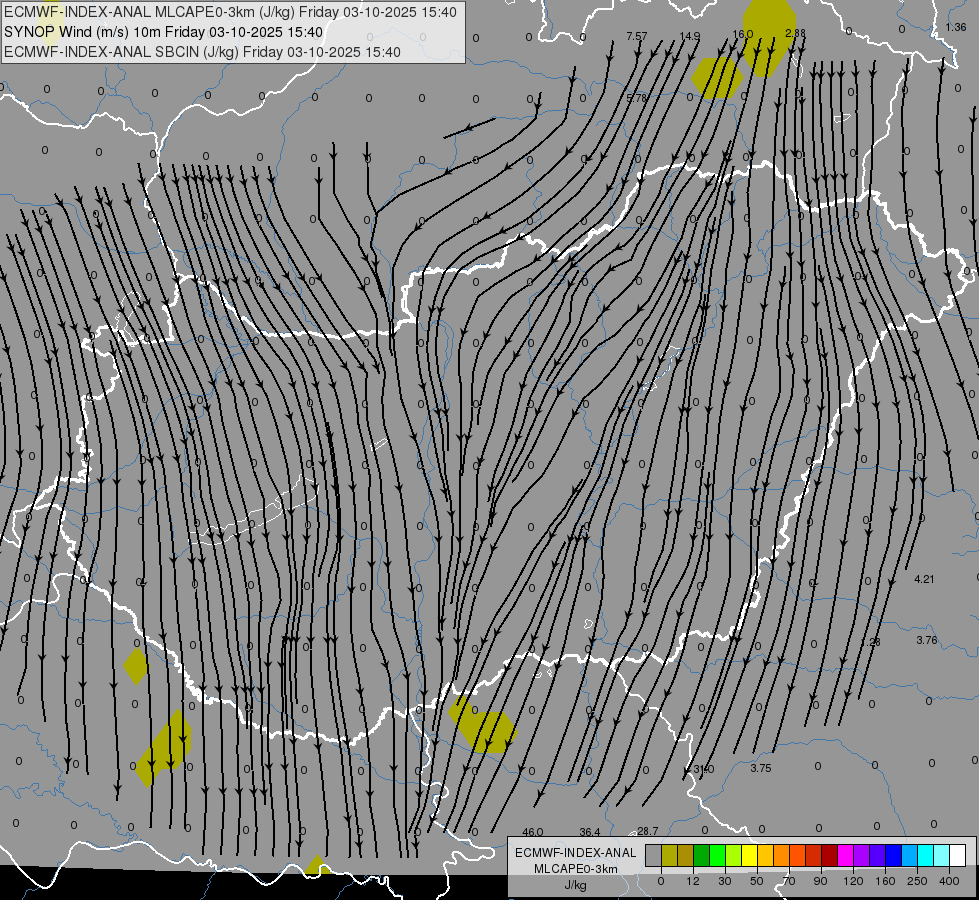The width and height of the screenshot is (979, 900).
Task: Click the 1.36 value in top-right corner
Action: (x=955, y=27)
